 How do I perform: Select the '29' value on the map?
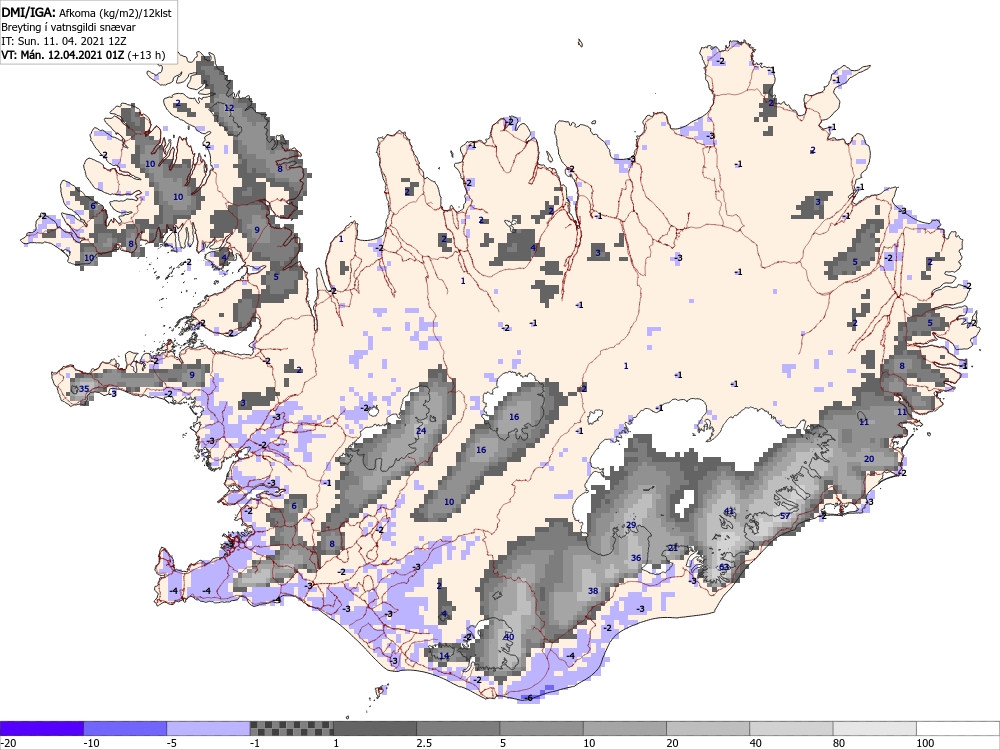631,525
